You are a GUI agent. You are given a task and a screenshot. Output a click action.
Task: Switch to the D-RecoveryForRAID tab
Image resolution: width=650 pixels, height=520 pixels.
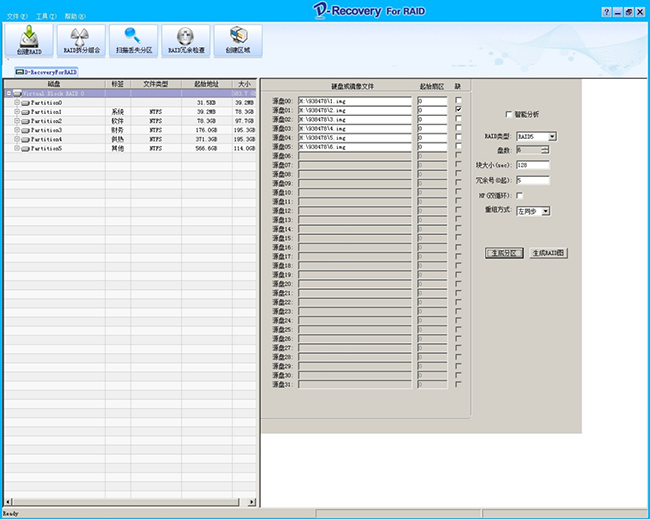(x=46, y=72)
